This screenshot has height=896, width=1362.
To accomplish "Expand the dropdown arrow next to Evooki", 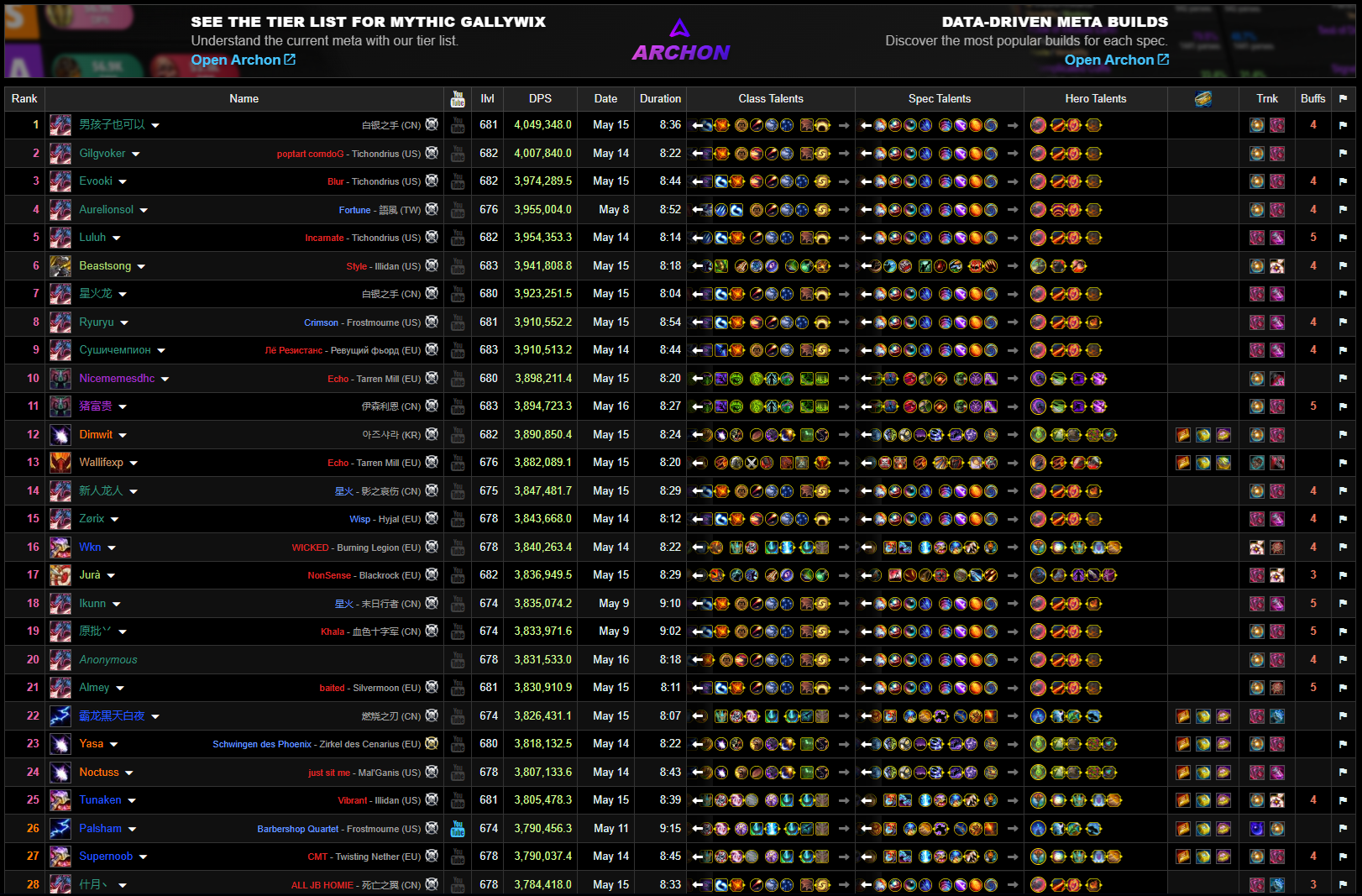I will pyautogui.click(x=123, y=182).
